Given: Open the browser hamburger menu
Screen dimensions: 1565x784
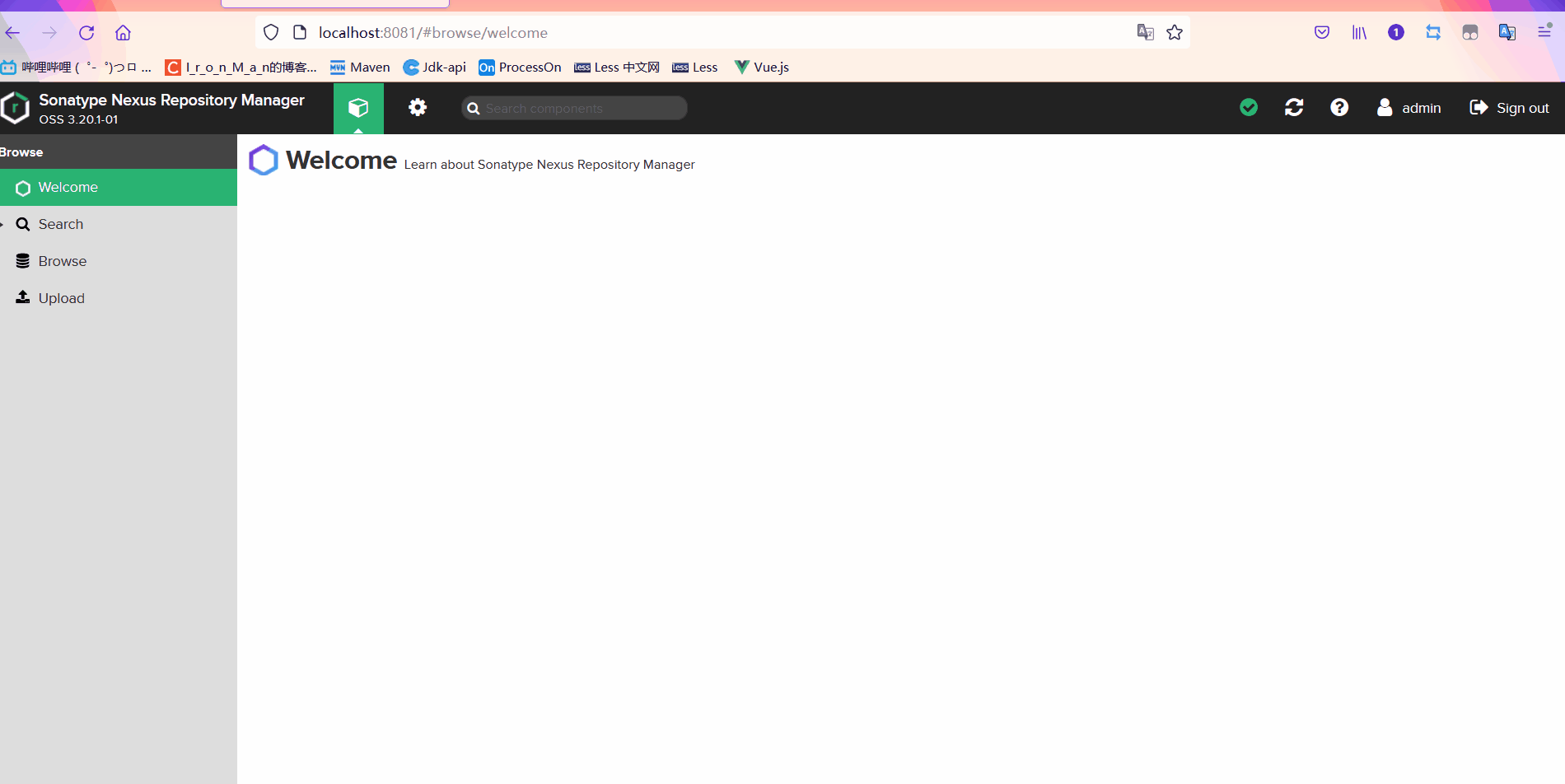Looking at the screenshot, I should [x=1544, y=31].
